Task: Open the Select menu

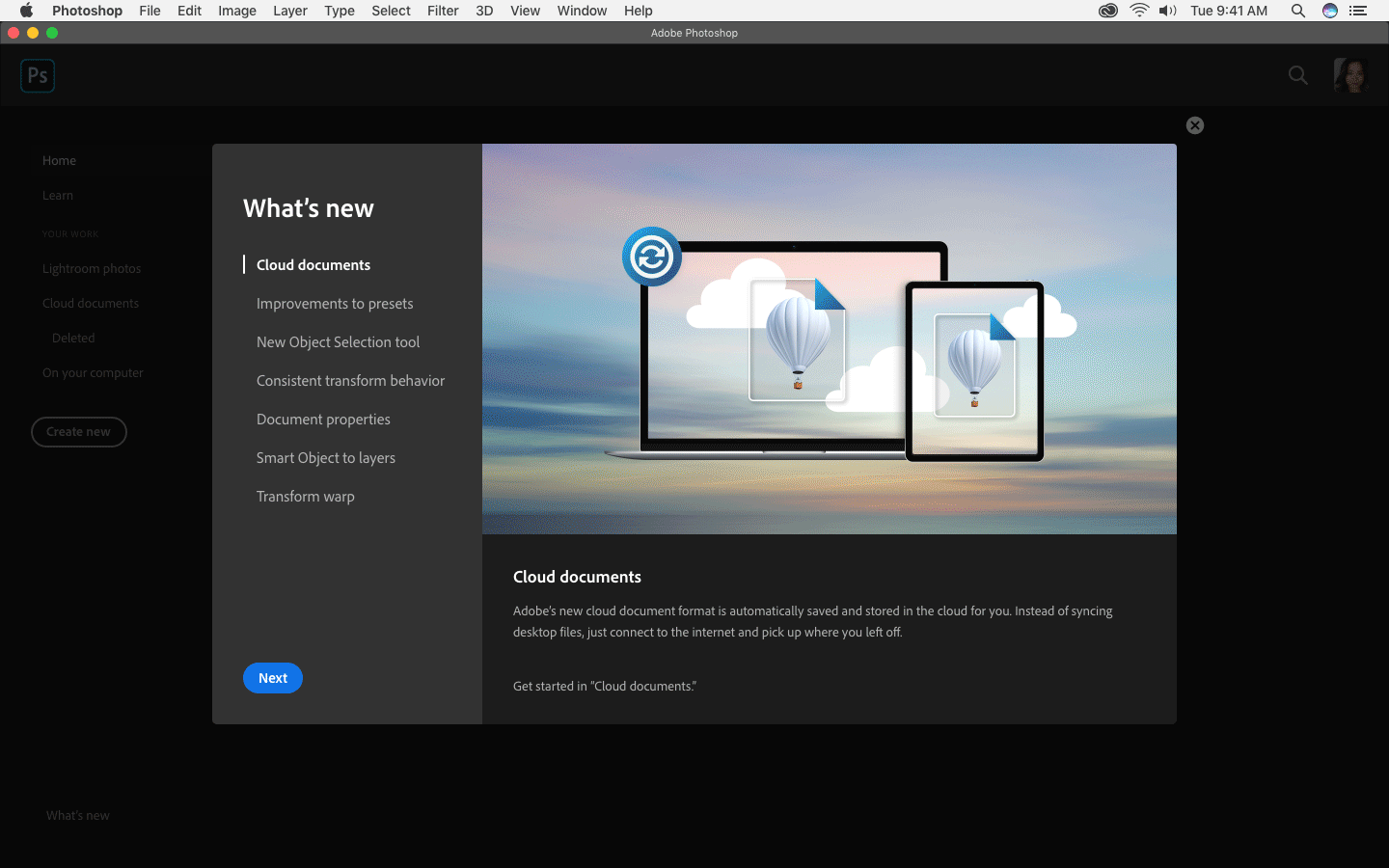Action: [x=391, y=11]
